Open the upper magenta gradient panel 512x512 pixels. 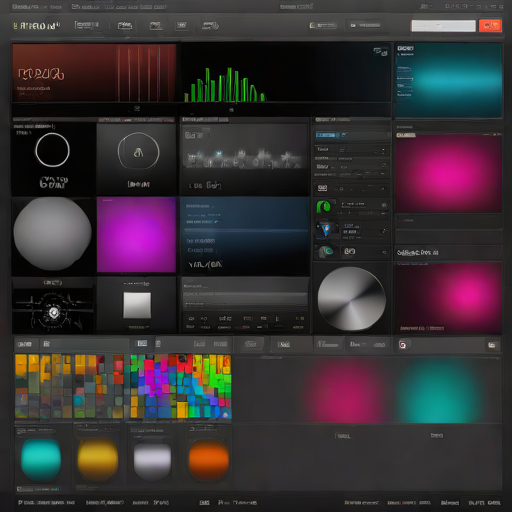(x=449, y=173)
